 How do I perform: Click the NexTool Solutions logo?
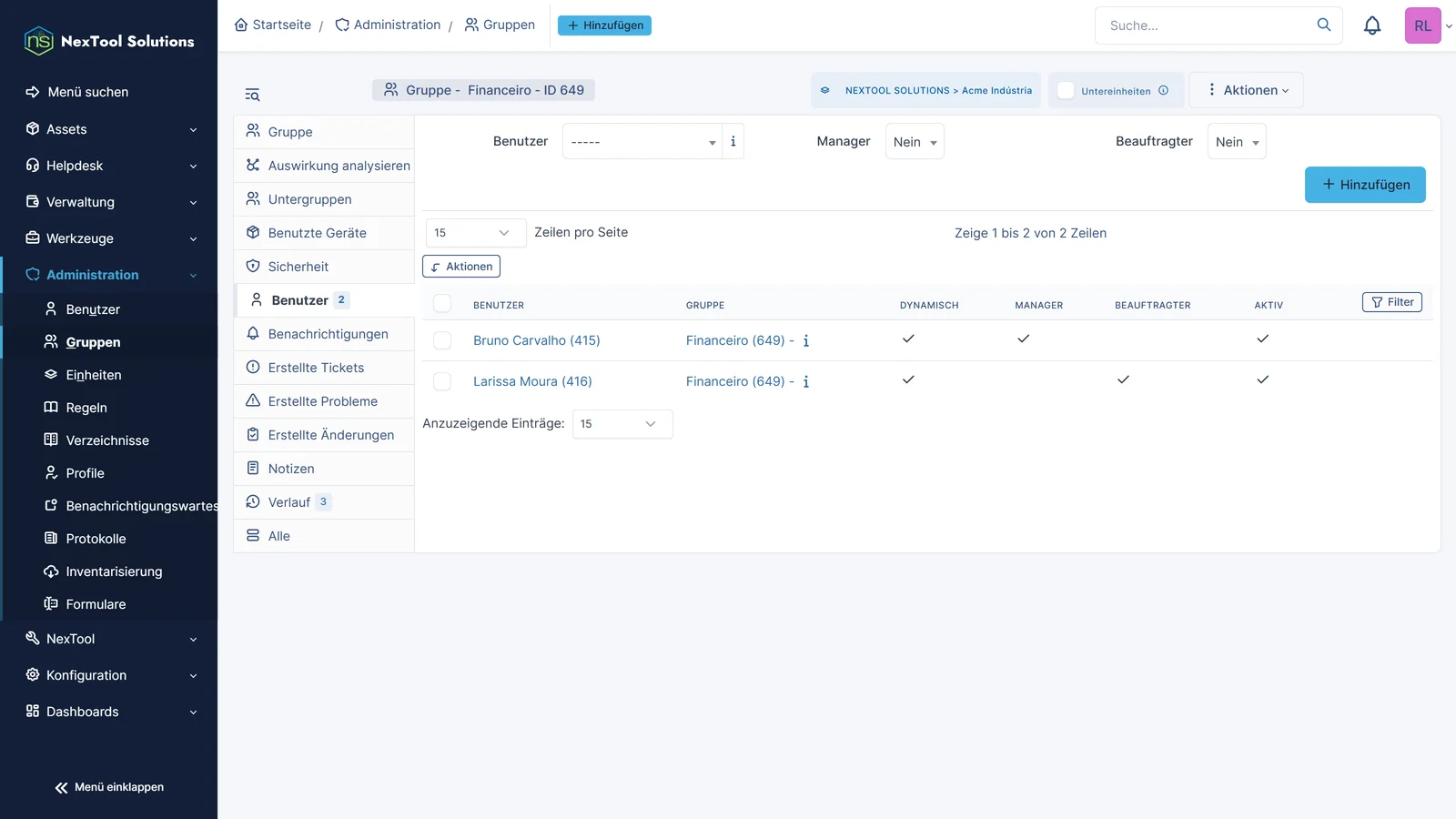tap(109, 41)
